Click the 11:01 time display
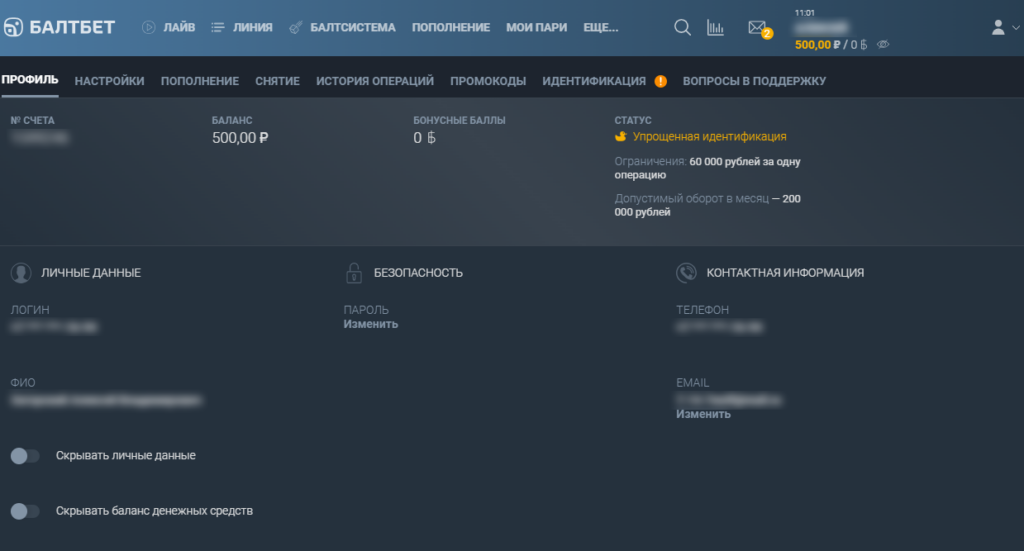The width and height of the screenshot is (1024, 551). tap(805, 13)
